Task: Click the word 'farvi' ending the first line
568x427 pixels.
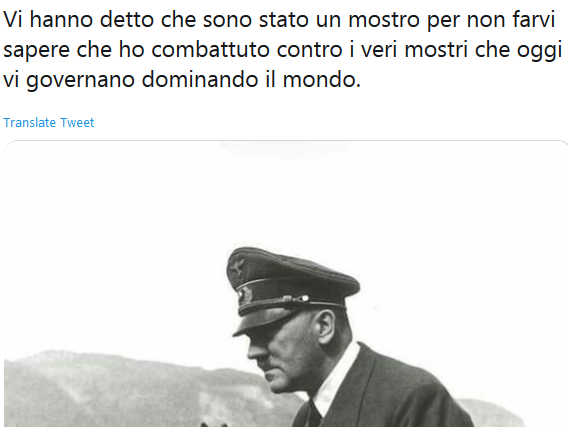Action: 534,19
